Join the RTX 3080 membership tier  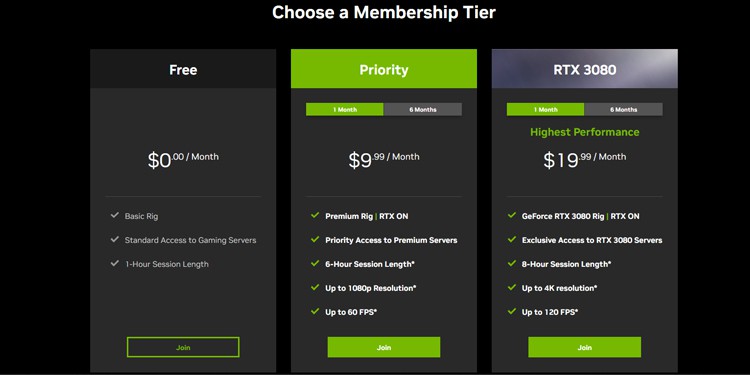click(x=585, y=347)
